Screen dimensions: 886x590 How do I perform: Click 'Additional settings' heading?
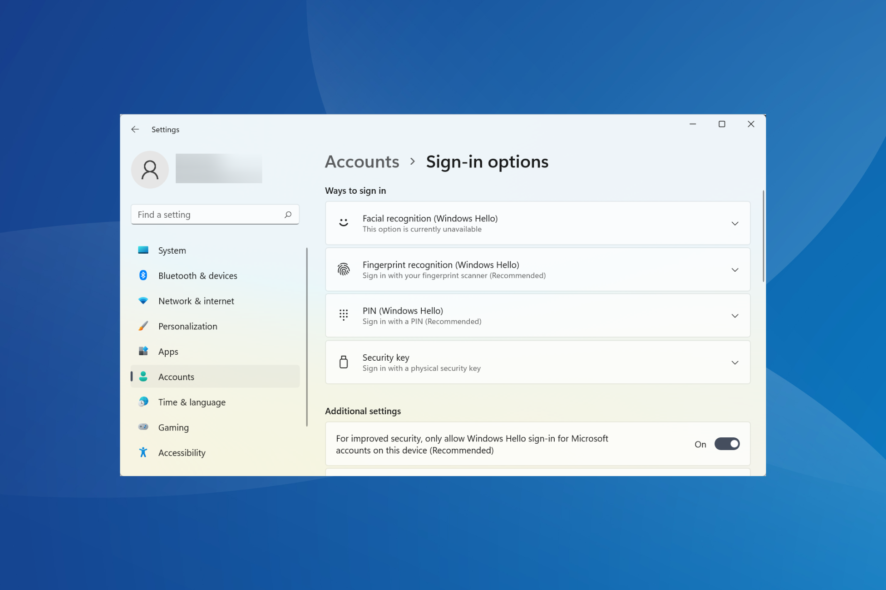pos(363,411)
